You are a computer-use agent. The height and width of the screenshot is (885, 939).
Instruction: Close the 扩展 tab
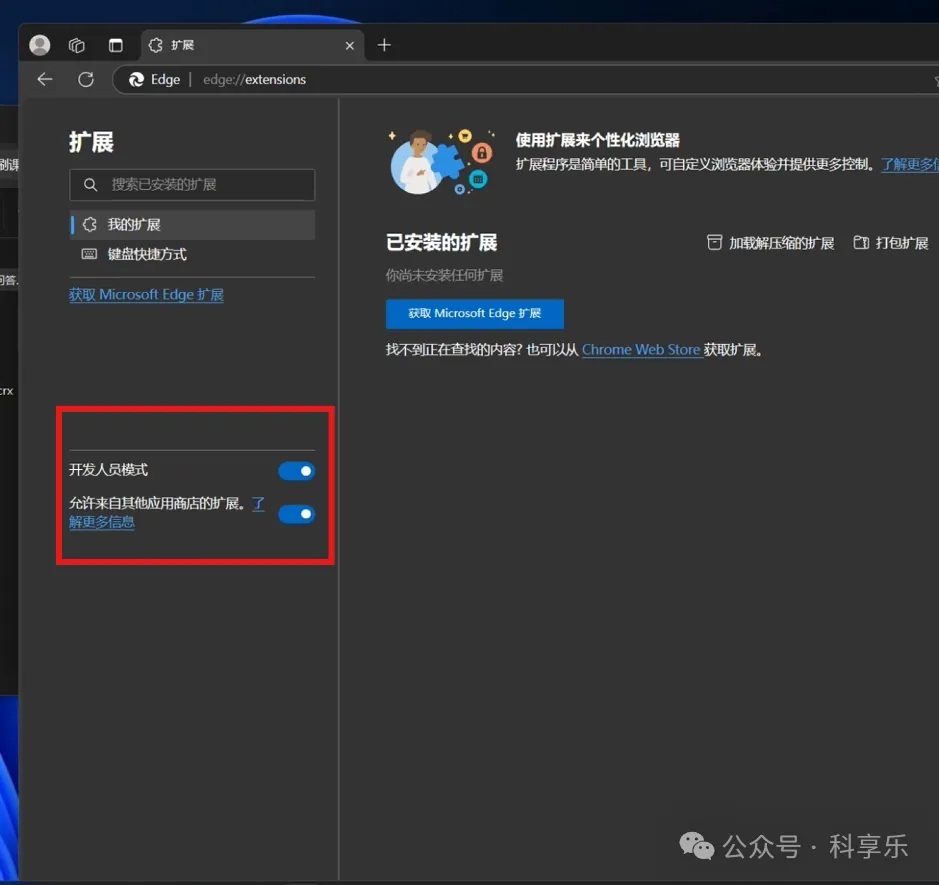click(x=350, y=46)
